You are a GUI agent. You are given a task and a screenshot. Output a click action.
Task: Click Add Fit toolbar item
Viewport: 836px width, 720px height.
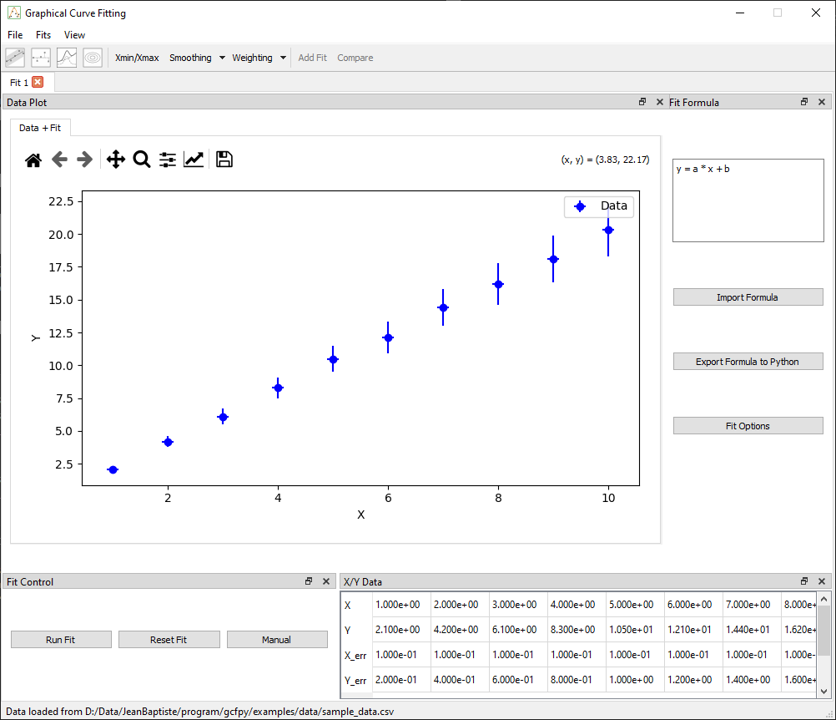coord(312,58)
